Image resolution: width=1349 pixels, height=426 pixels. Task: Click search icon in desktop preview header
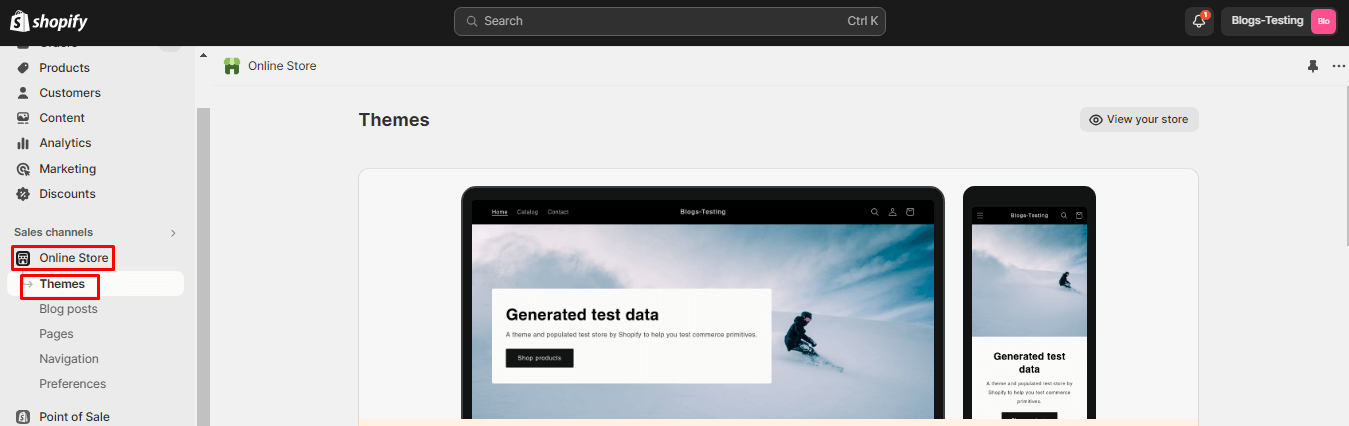tap(875, 212)
